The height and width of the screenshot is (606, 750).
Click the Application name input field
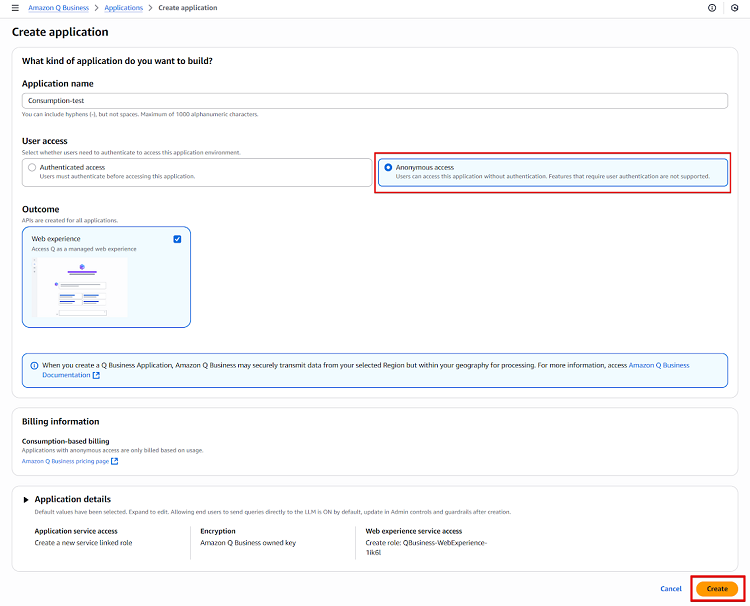point(375,100)
